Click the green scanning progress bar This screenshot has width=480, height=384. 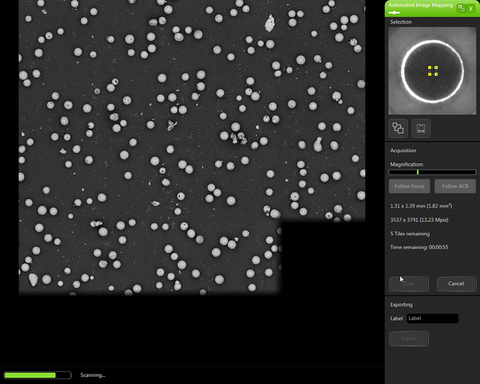pyautogui.click(x=38, y=375)
